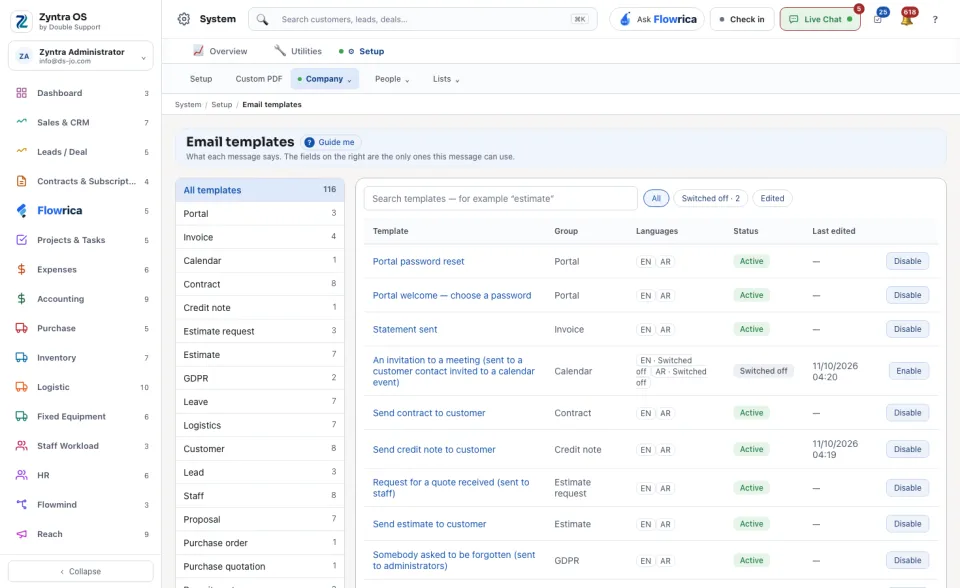Disable Send contract to customer template

tap(907, 413)
